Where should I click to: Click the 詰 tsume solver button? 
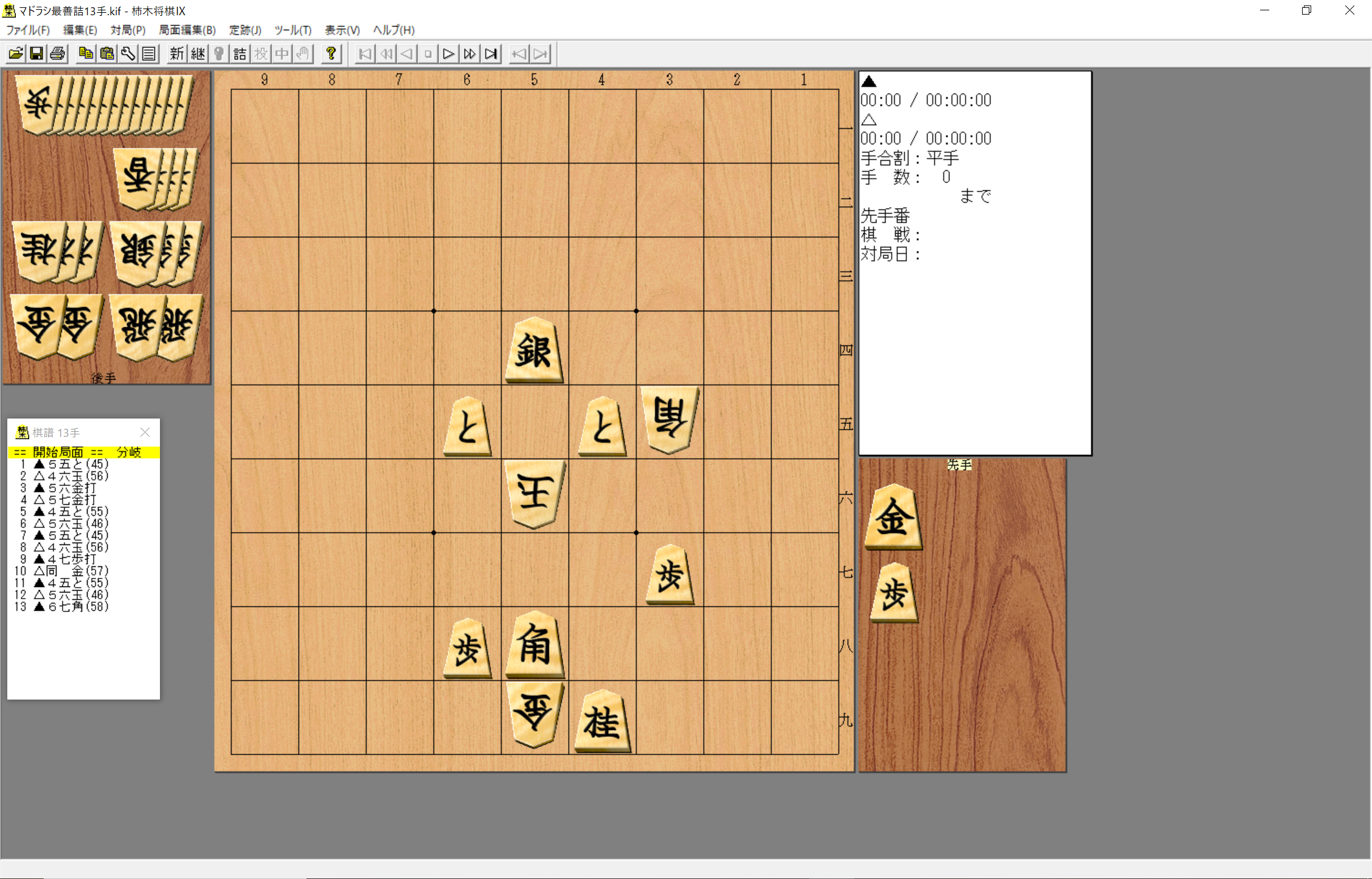pyautogui.click(x=240, y=54)
